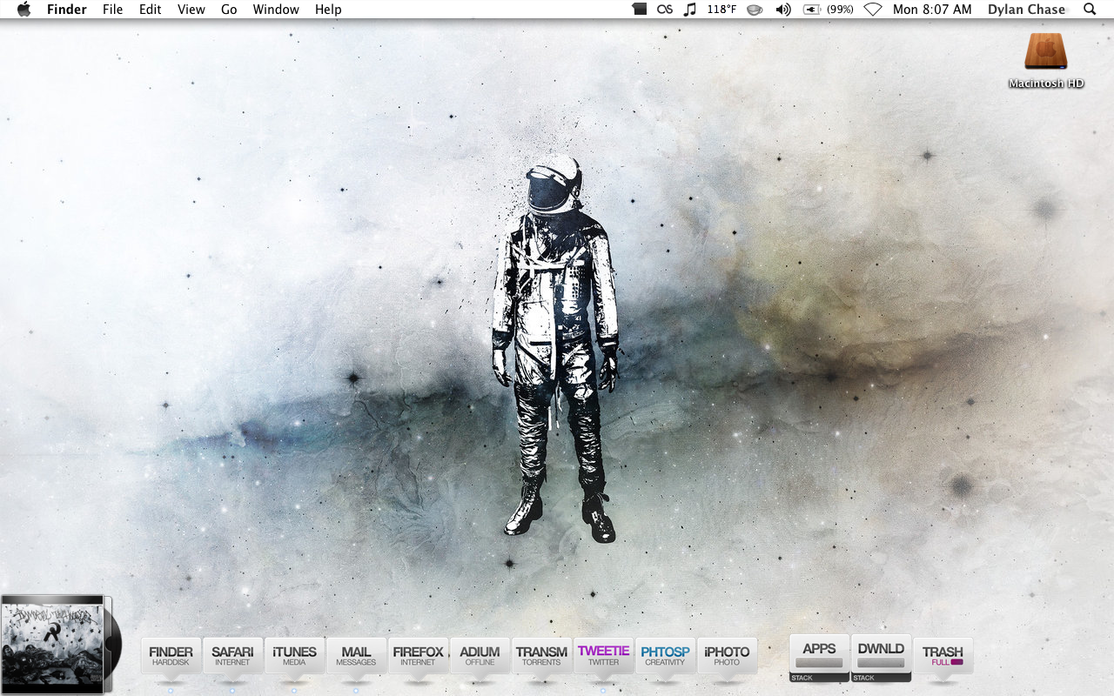This screenshot has height=696, width=1114.
Task: Click the dark square menu bar icon
Action: click(x=639, y=9)
